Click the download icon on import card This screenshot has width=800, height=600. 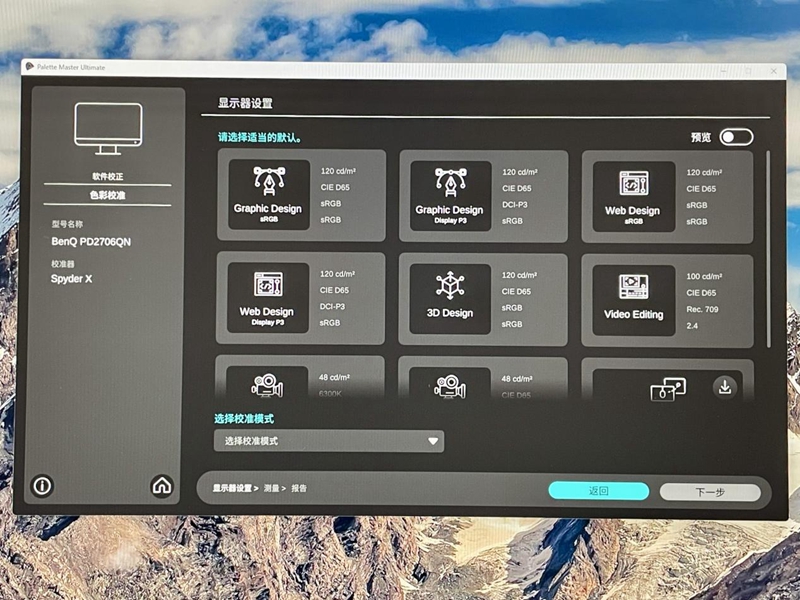pyautogui.click(x=725, y=387)
